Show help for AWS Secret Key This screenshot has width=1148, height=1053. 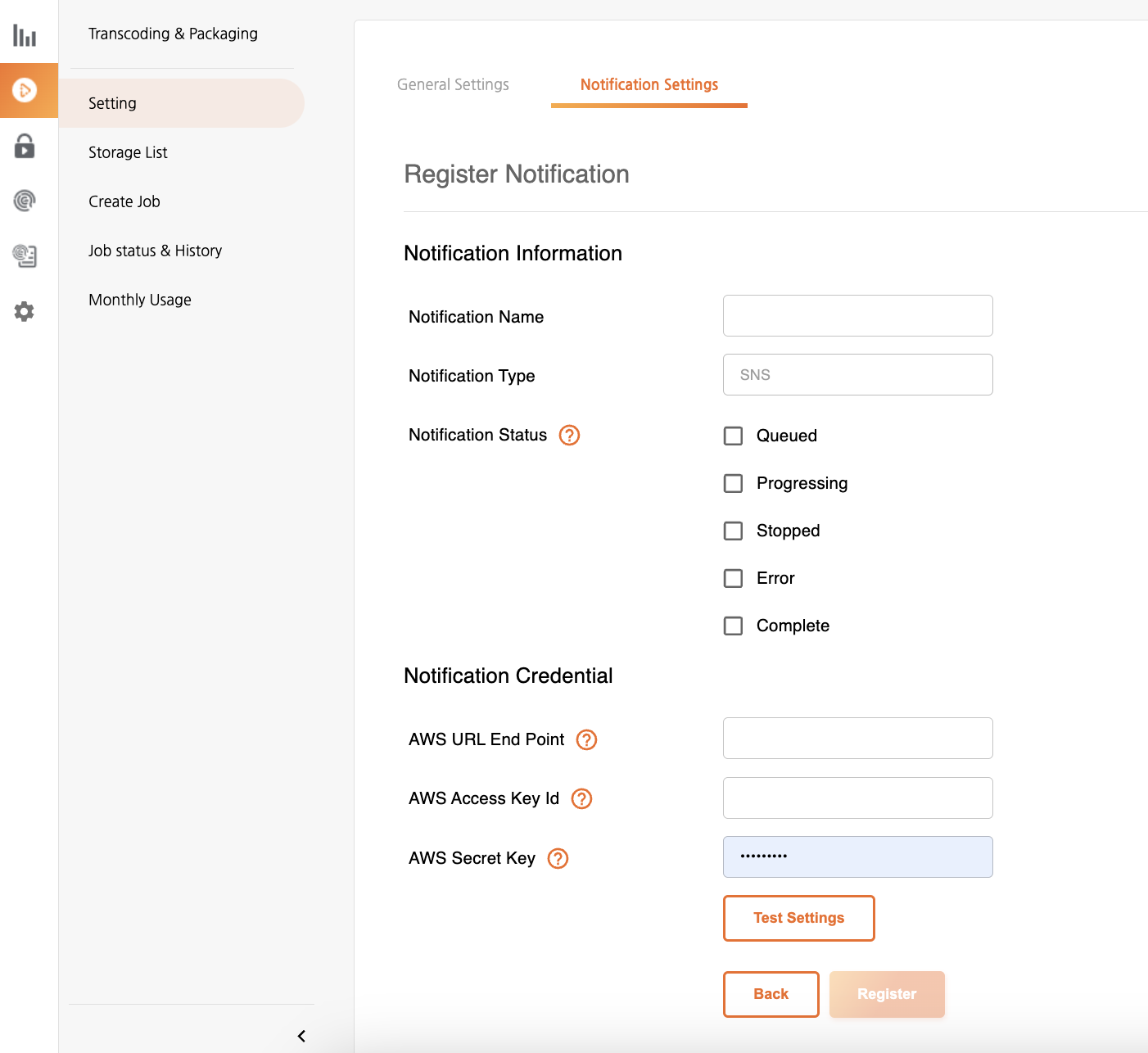pos(558,858)
